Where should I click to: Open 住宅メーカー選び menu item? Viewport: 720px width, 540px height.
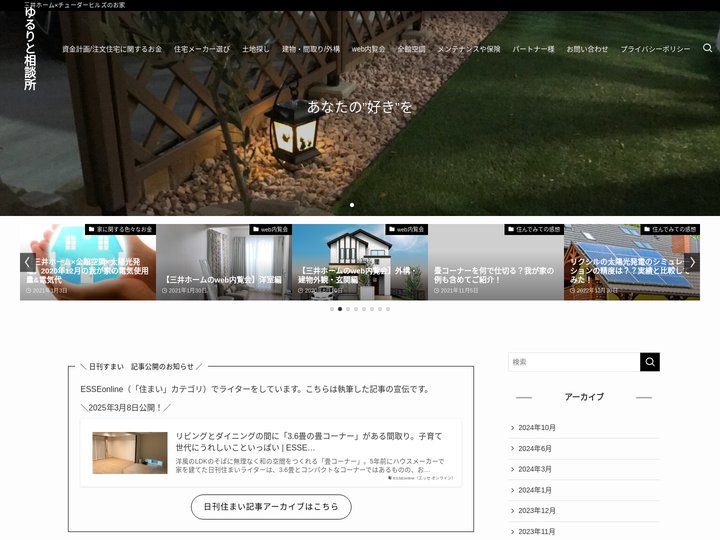click(202, 49)
